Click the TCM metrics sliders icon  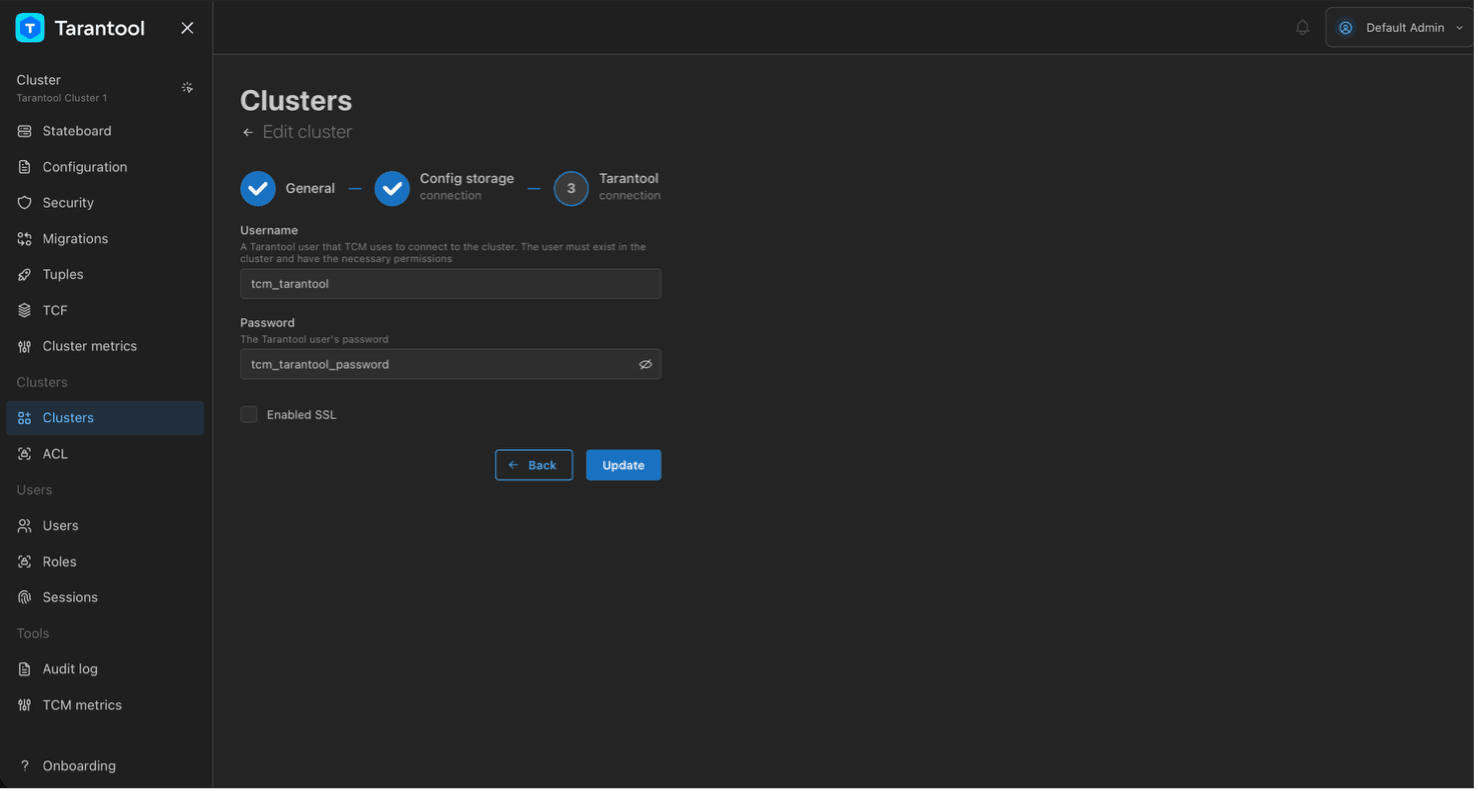click(x=25, y=707)
